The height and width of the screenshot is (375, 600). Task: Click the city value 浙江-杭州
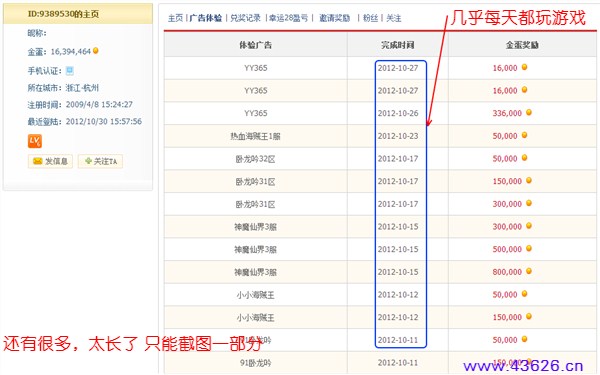coord(82,88)
